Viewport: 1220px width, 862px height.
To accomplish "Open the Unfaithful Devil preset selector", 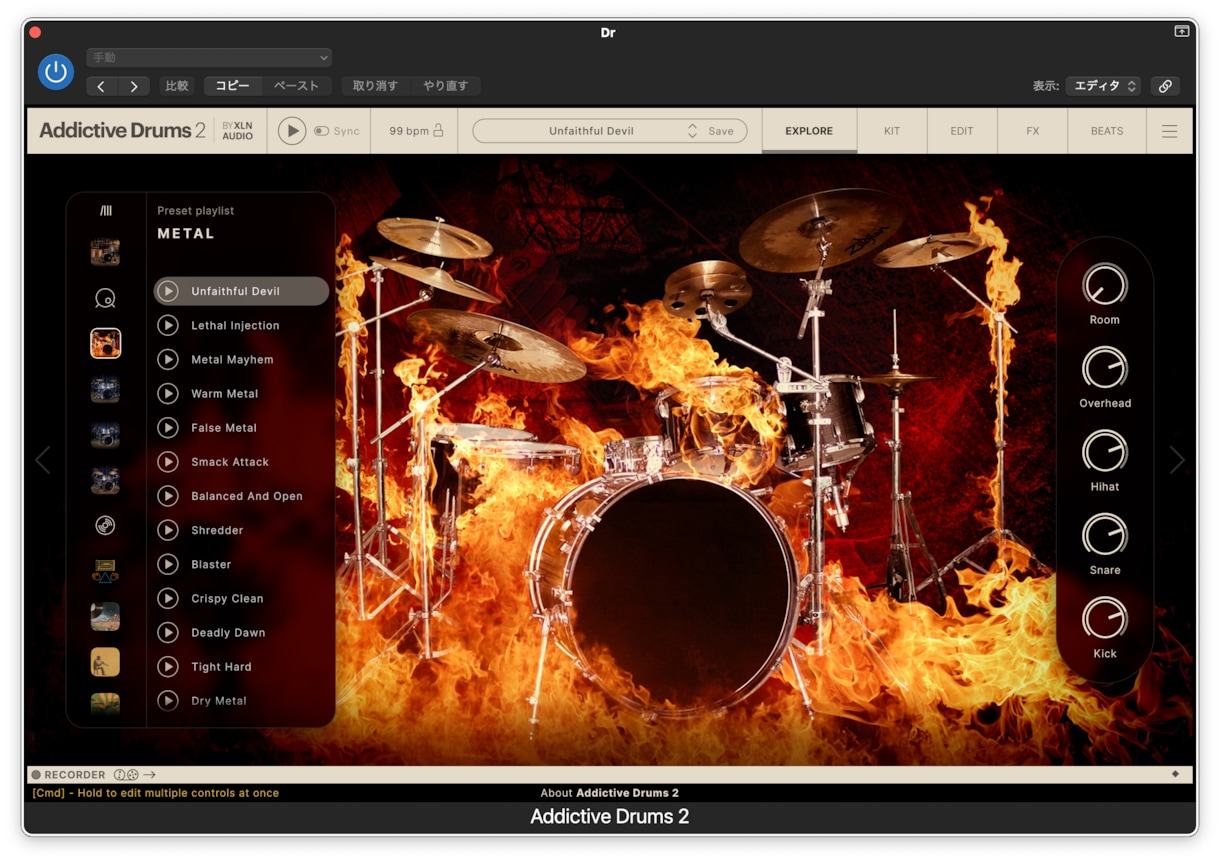I will coord(591,131).
